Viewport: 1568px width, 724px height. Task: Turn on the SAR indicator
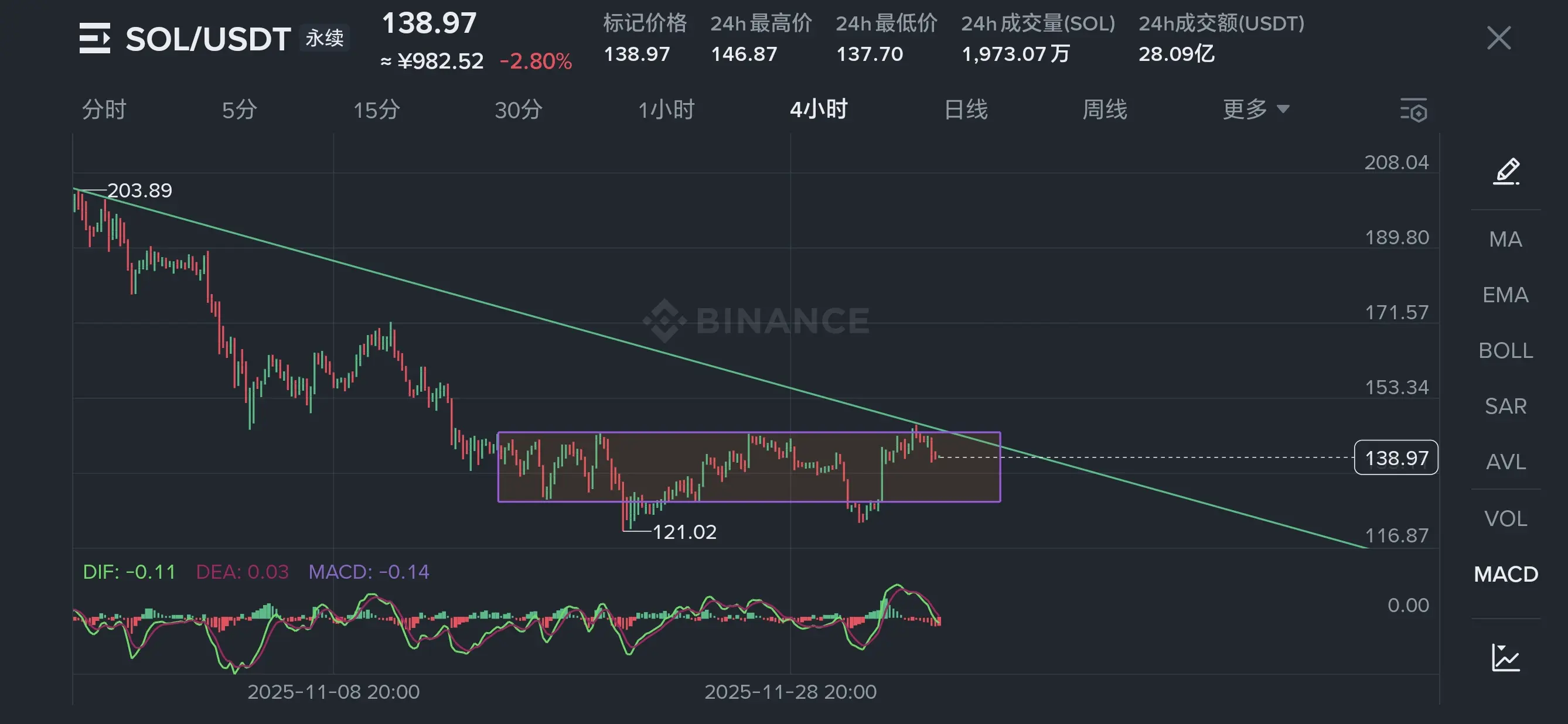(x=1505, y=406)
